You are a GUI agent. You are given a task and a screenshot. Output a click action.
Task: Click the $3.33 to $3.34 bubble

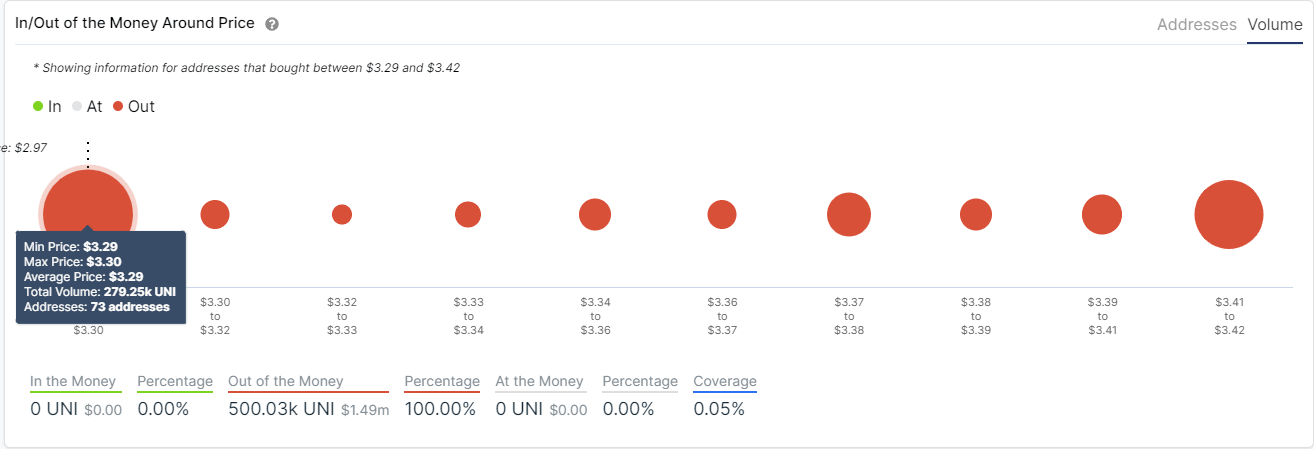click(x=468, y=214)
